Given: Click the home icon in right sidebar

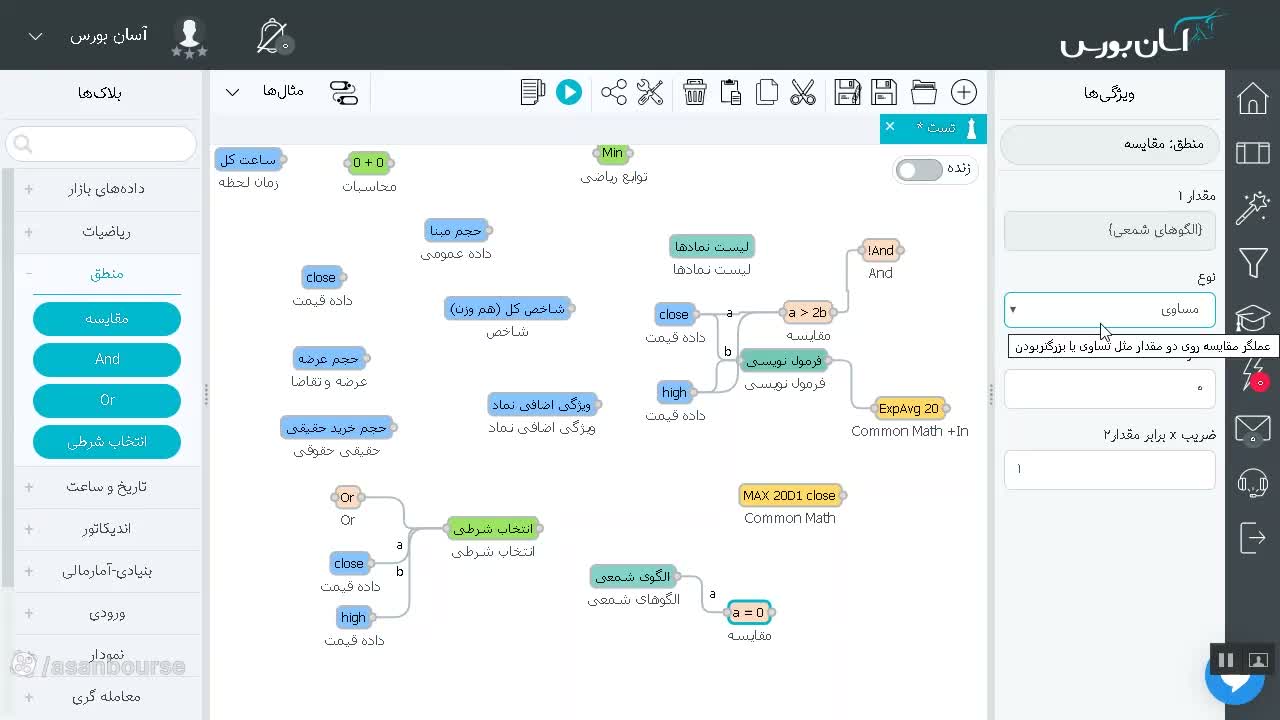Looking at the screenshot, I should coord(1253,98).
